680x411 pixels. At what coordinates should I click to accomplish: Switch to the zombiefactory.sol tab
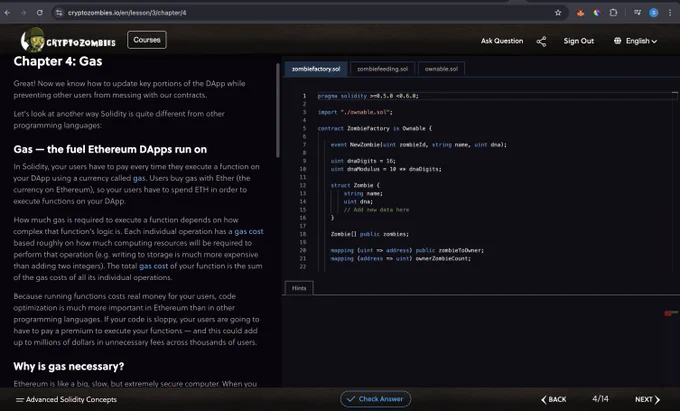[316, 69]
